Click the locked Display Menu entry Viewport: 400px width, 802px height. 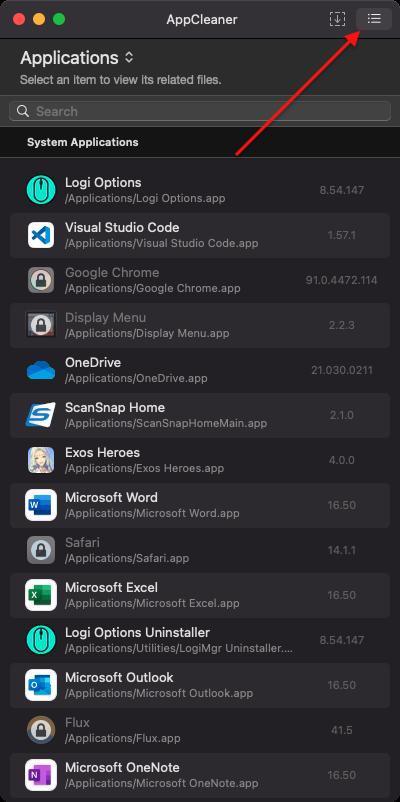[200, 325]
